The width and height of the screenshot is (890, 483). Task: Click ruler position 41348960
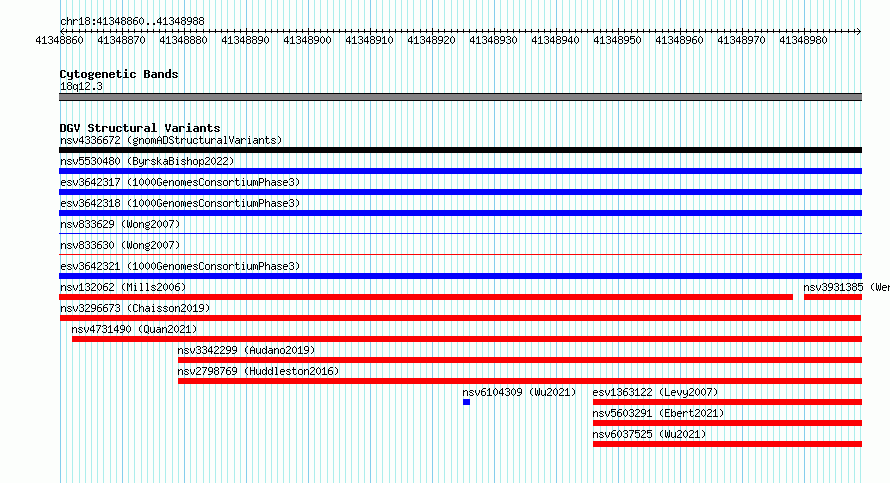coord(679,40)
